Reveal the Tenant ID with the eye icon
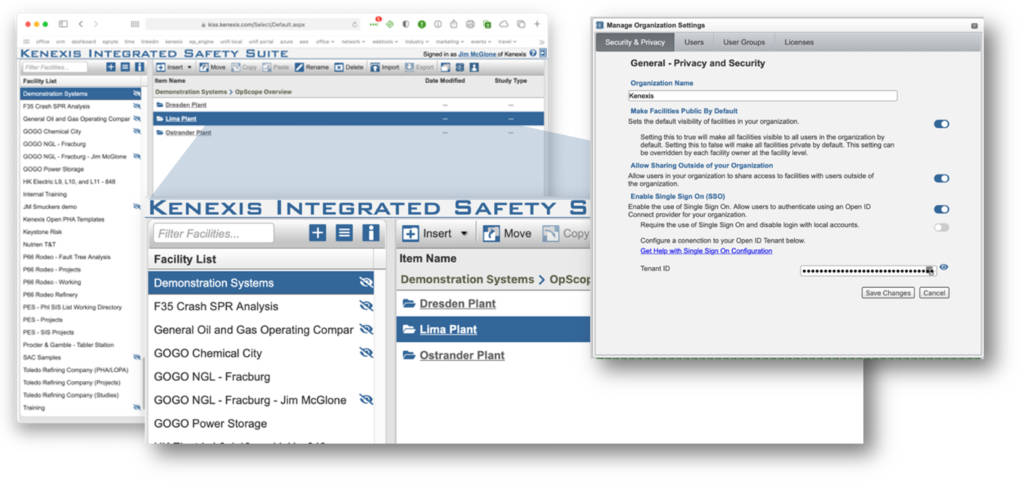This screenshot has height=488, width=1024. 944,267
